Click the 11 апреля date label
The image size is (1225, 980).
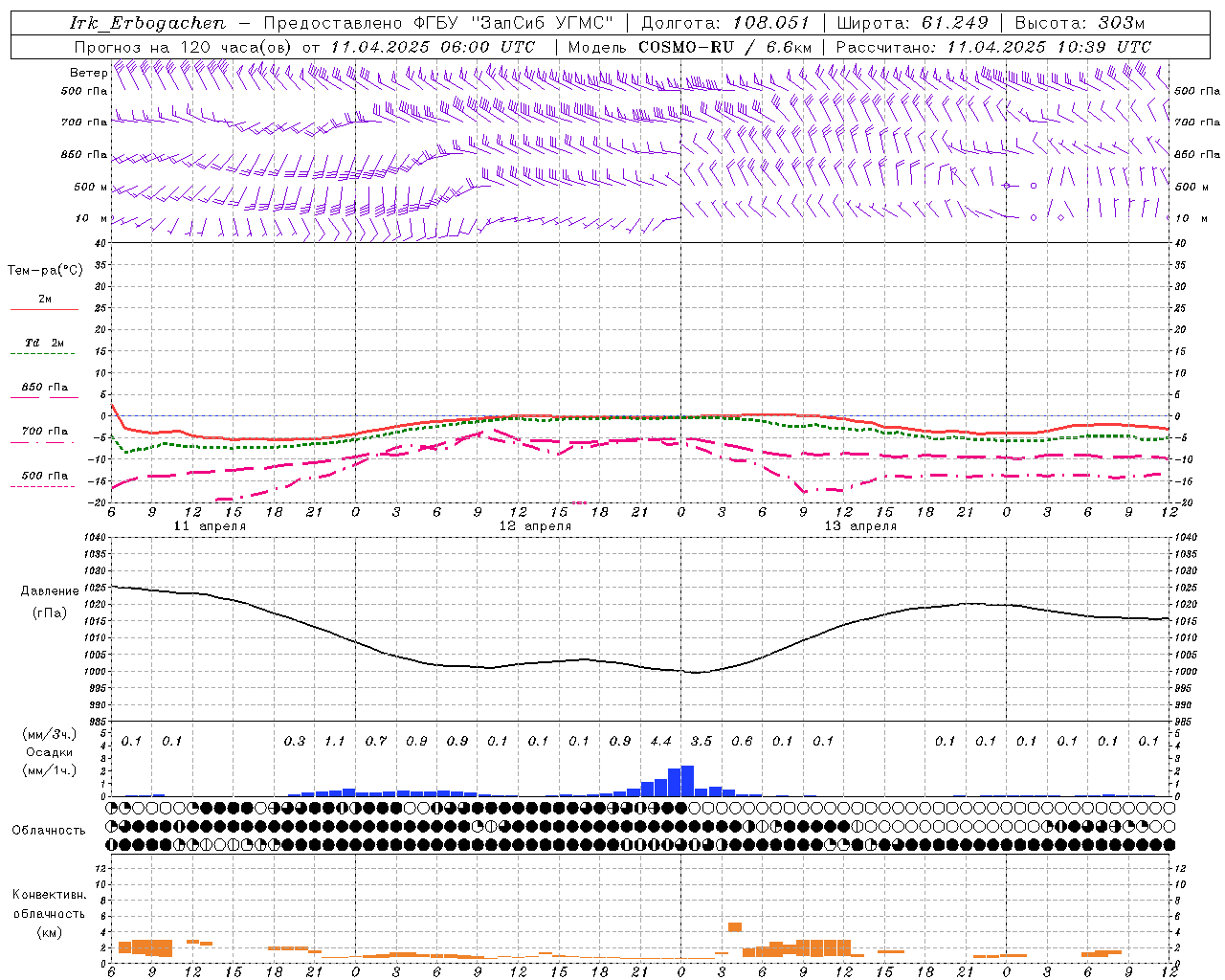210,526
